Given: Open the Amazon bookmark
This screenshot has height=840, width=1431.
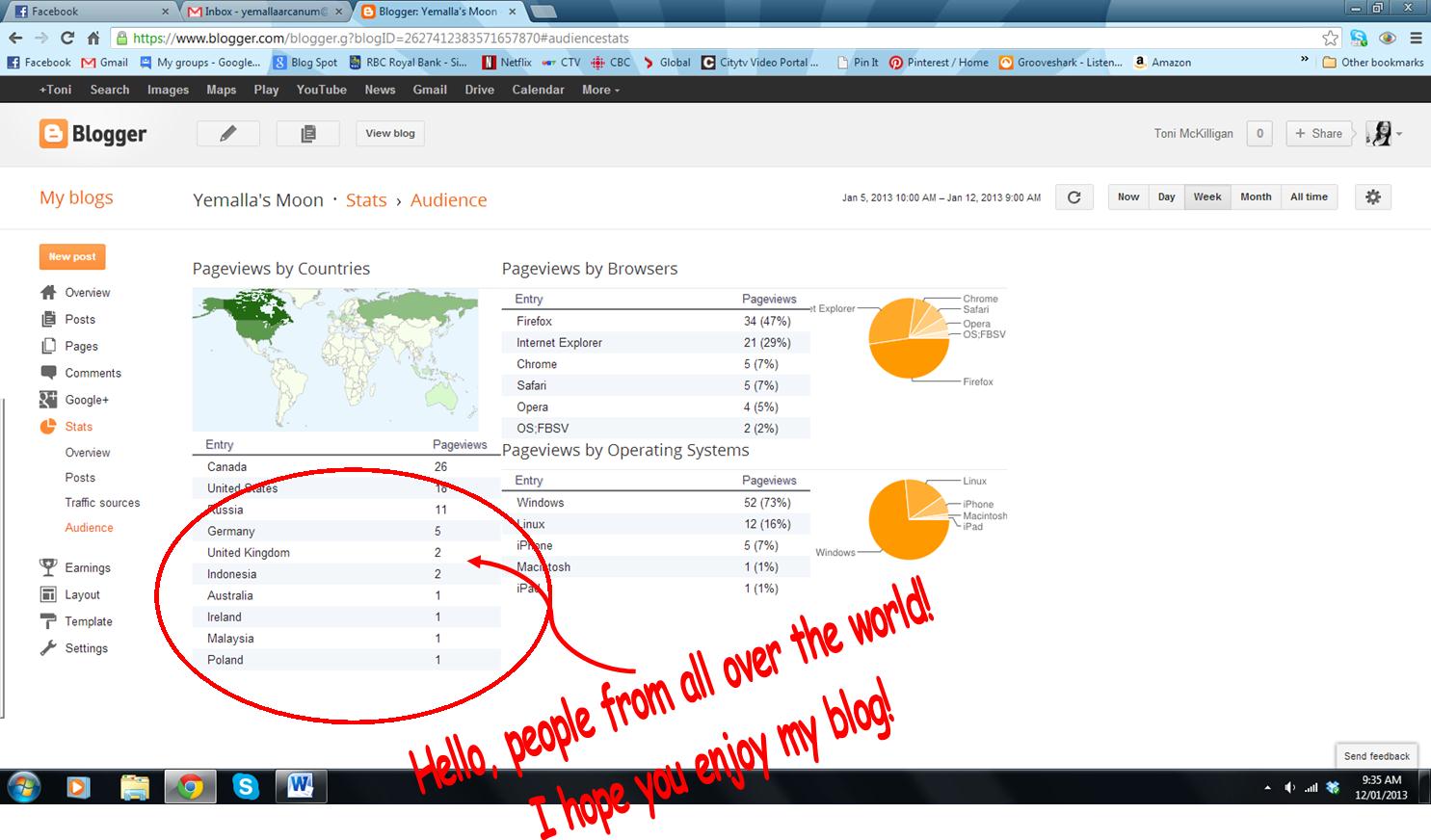Looking at the screenshot, I should tap(1162, 63).
